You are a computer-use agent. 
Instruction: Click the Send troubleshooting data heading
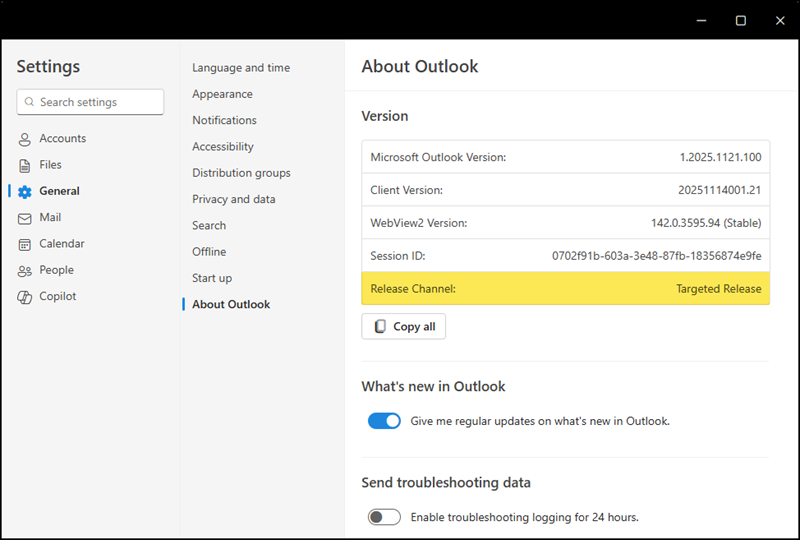446,482
